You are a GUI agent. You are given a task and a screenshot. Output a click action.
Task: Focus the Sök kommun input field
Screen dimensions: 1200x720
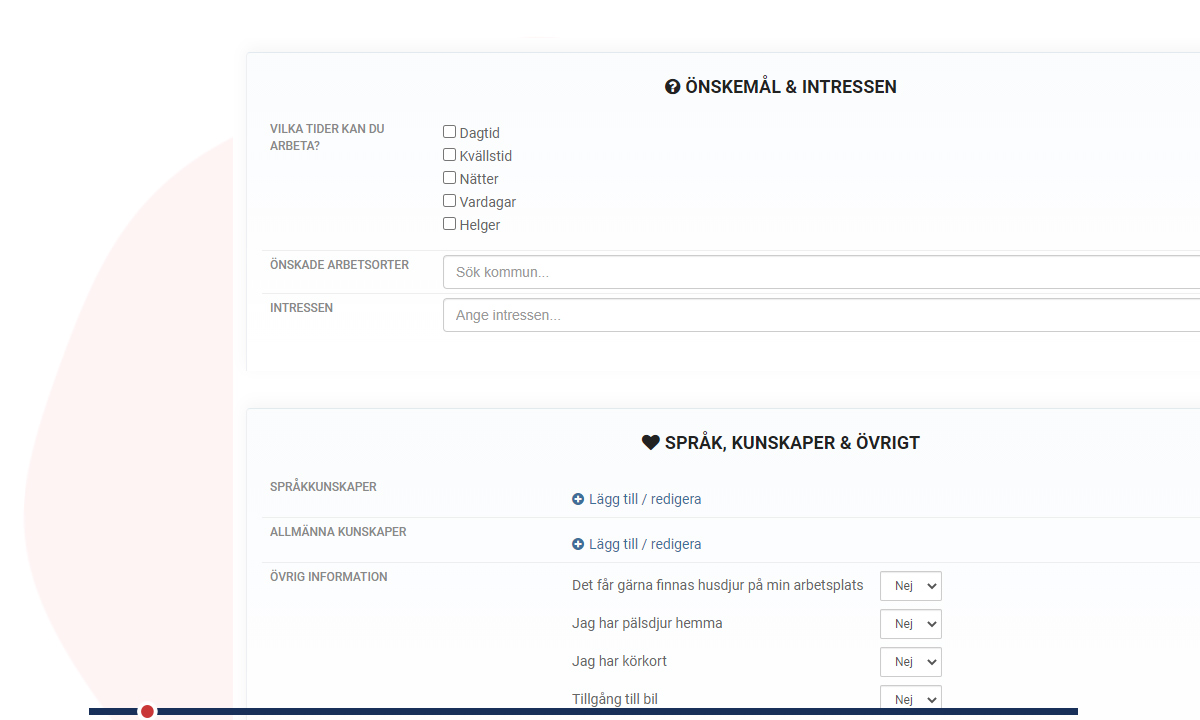(x=820, y=272)
